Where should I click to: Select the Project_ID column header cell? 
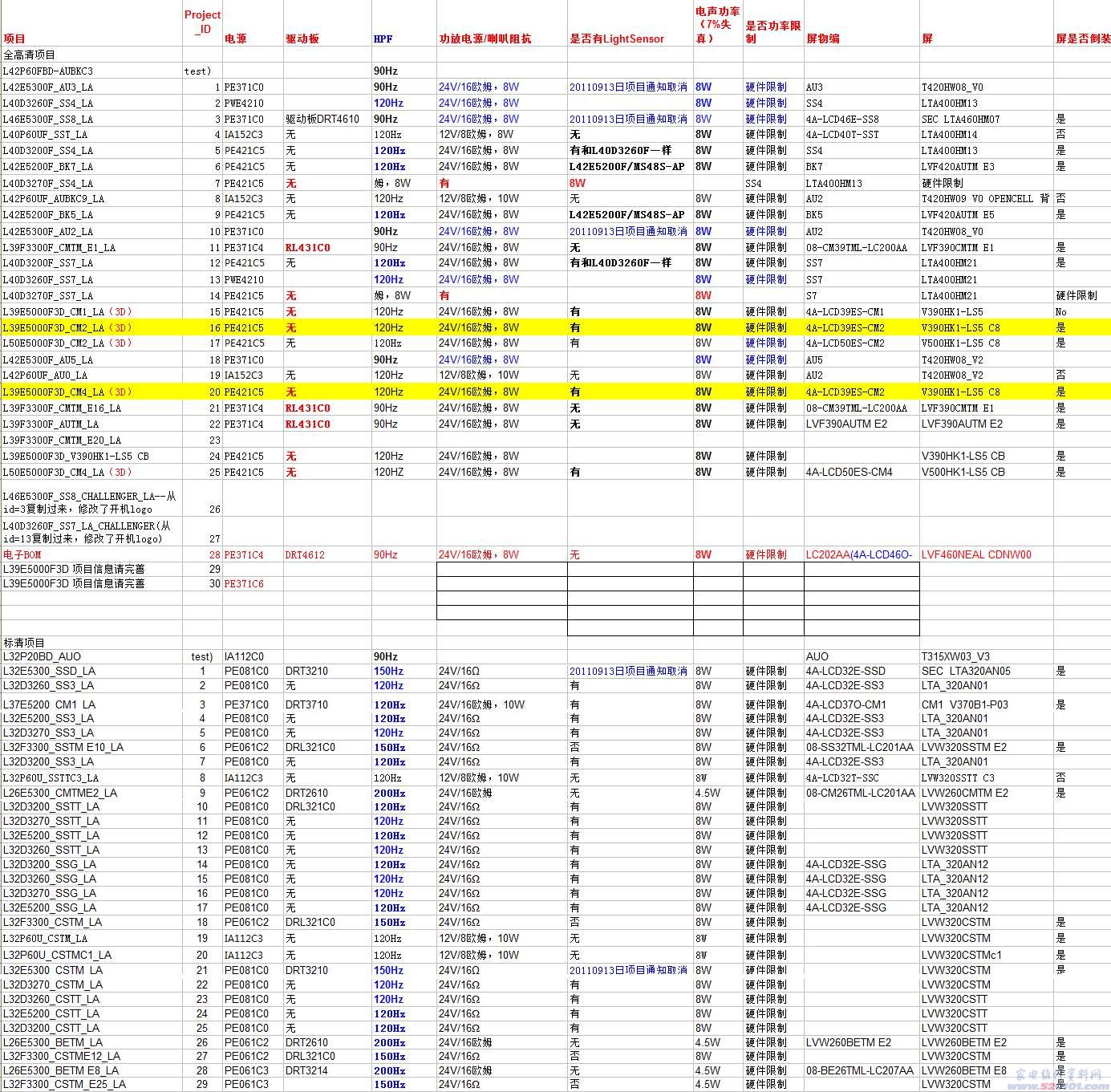202,22
